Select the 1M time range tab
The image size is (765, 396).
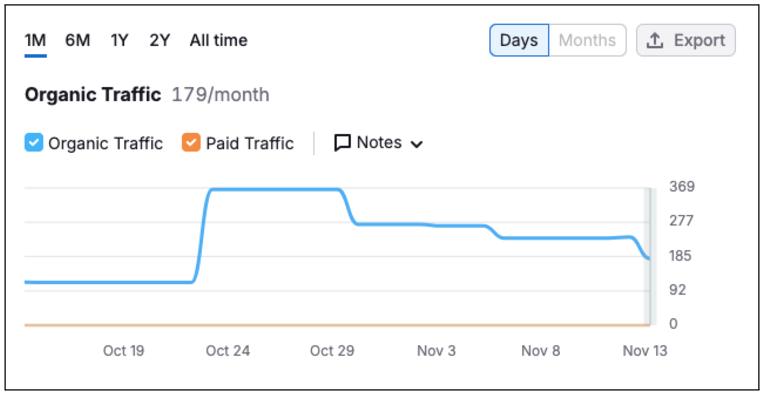tap(36, 40)
